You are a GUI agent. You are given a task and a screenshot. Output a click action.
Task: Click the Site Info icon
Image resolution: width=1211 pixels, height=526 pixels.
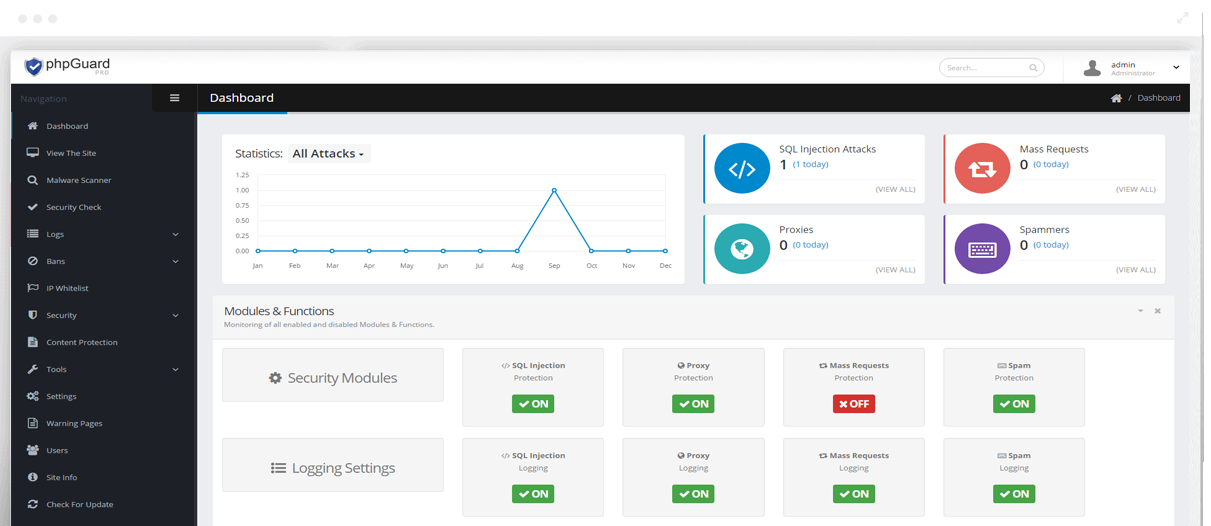point(33,477)
